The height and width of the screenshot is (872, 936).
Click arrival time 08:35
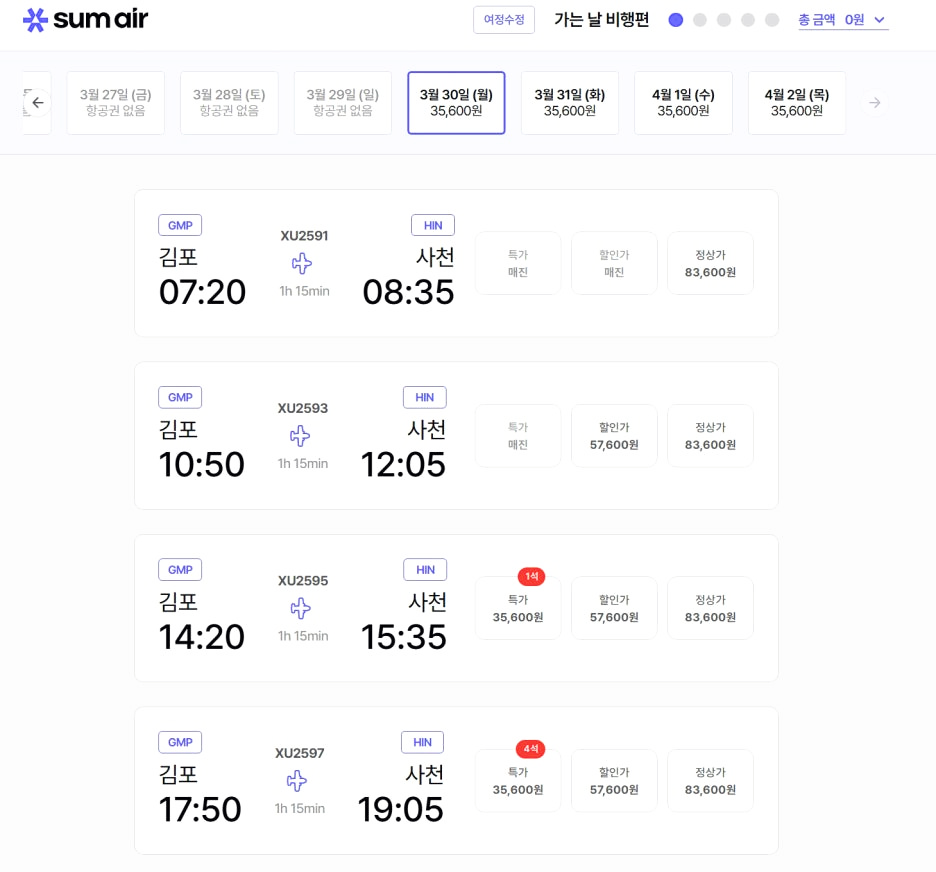(409, 292)
